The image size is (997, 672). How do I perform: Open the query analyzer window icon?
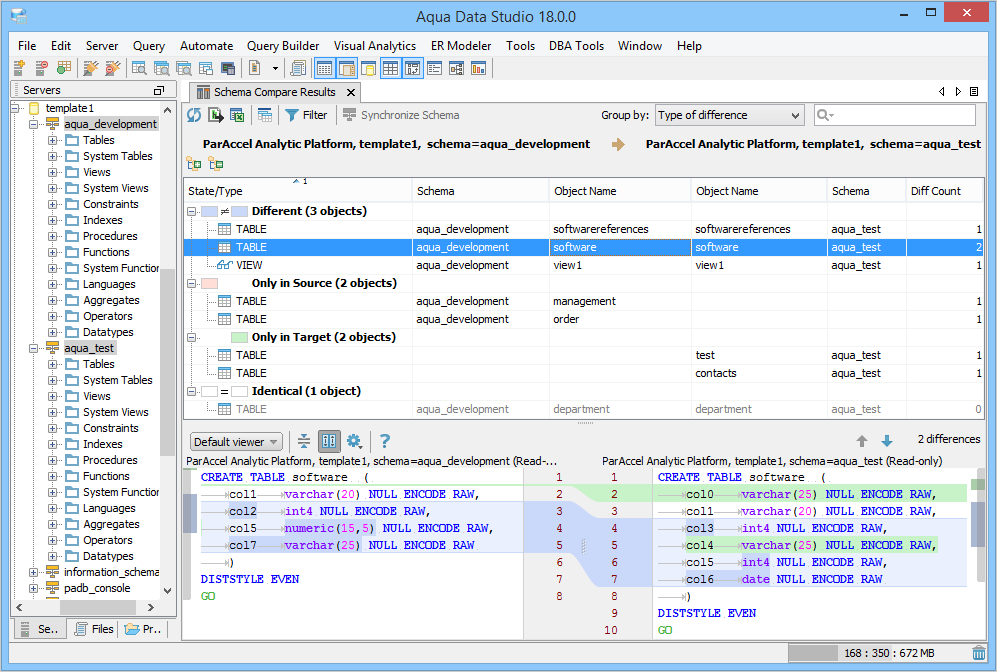139,68
